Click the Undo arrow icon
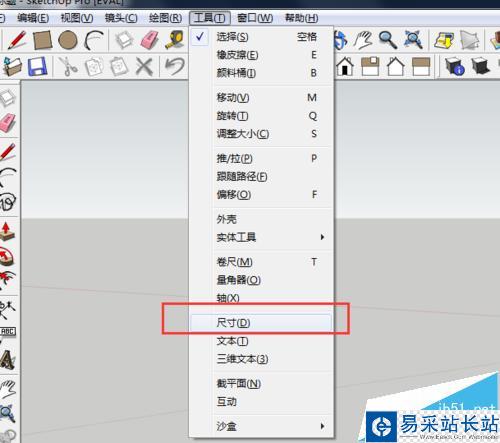500x443 pixels. [x=175, y=66]
